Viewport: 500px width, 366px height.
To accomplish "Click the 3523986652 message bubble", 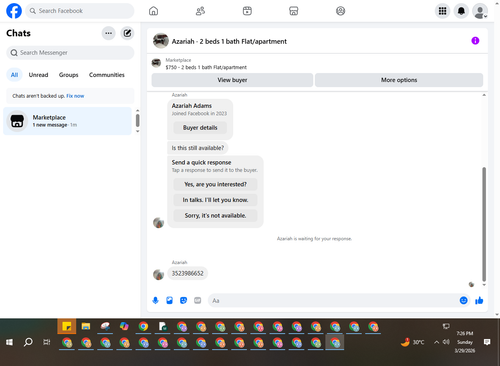I will point(187,273).
